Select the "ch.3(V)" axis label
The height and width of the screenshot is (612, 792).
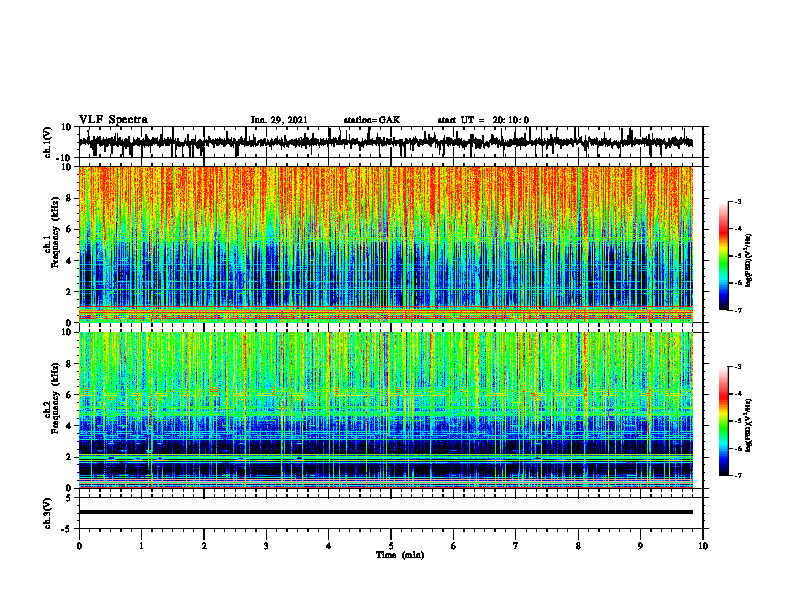point(48,514)
